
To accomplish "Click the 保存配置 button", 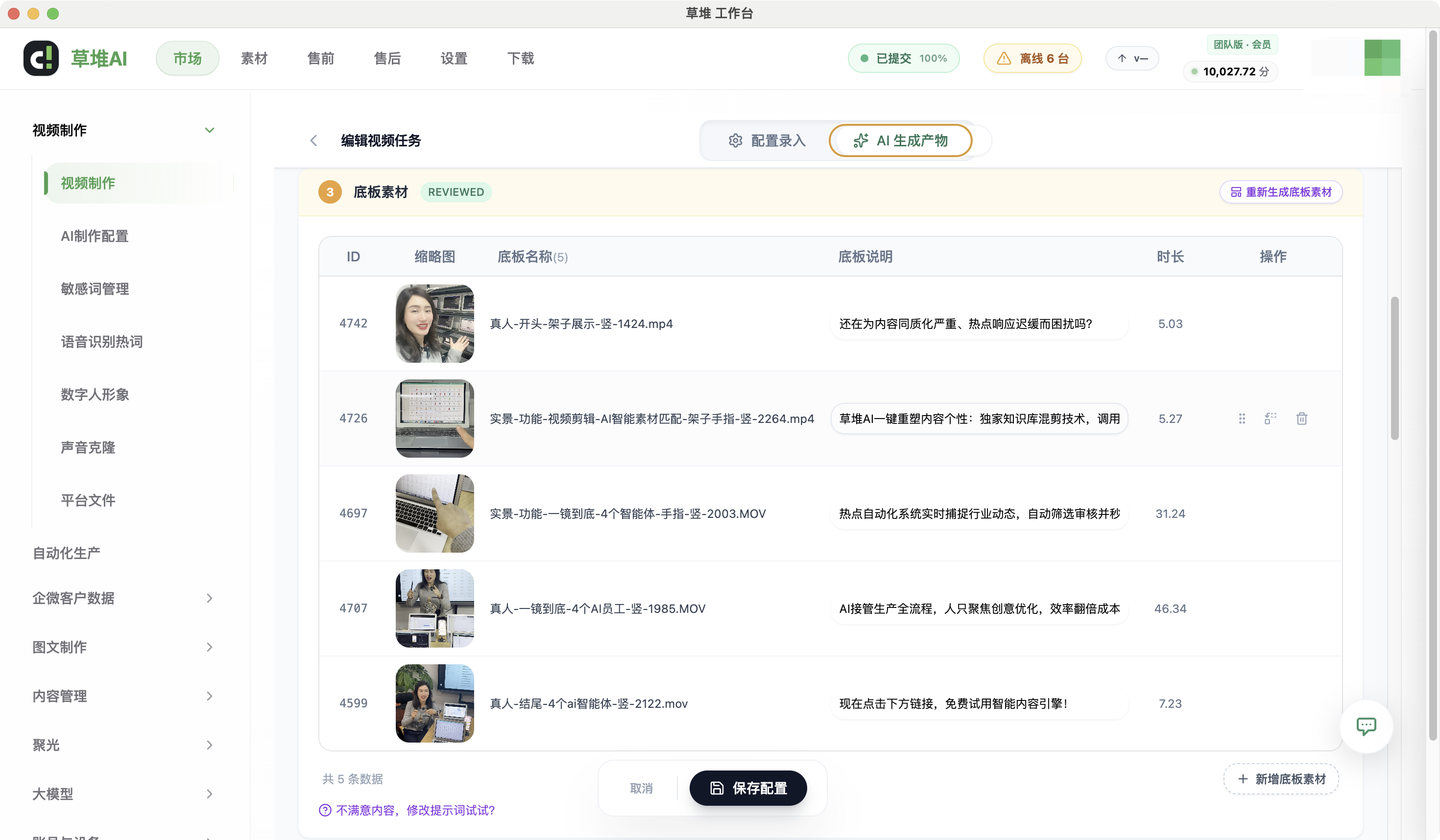I will [x=748, y=788].
